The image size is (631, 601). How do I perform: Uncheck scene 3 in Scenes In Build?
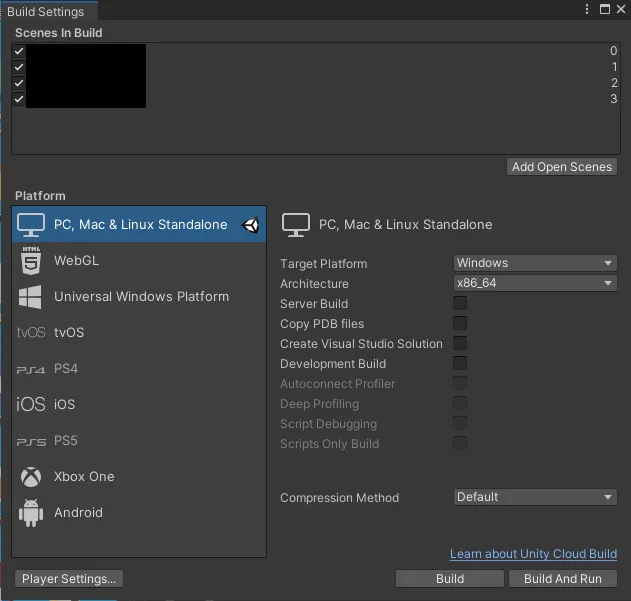[x=19, y=99]
